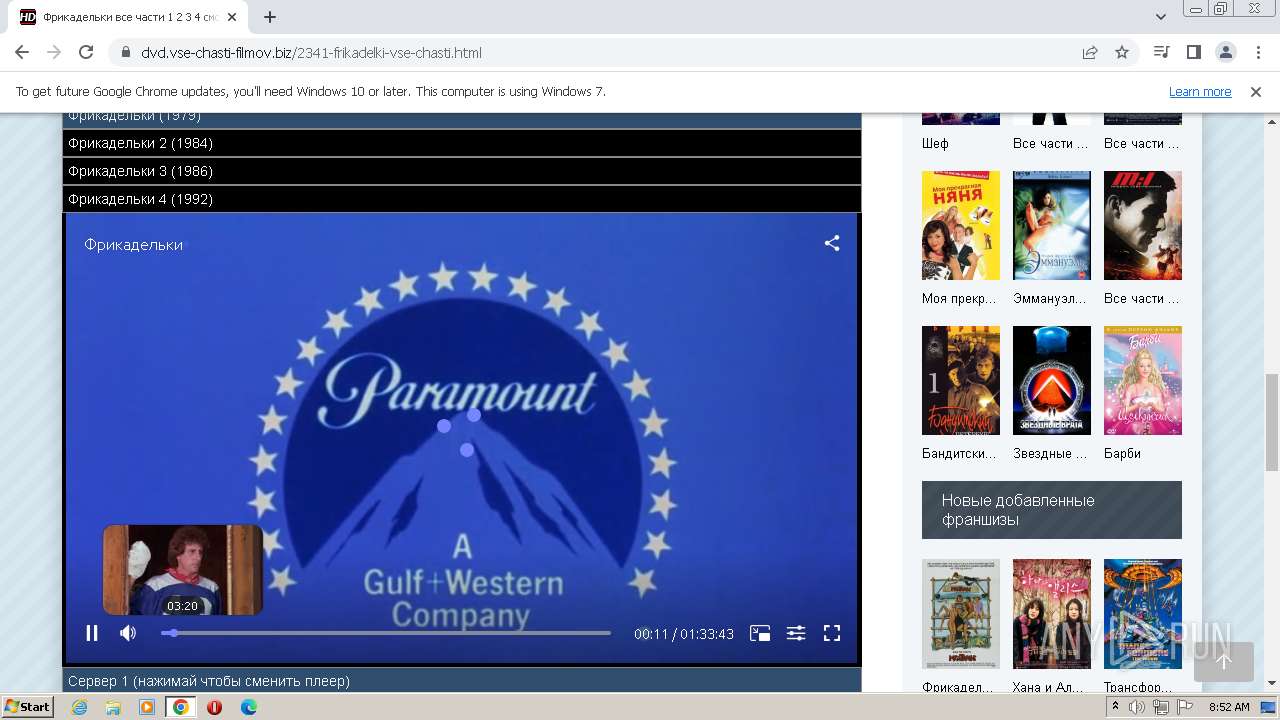This screenshot has height=720, width=1280.
Task: Open Шеф title link
Action: click(935, 143)
